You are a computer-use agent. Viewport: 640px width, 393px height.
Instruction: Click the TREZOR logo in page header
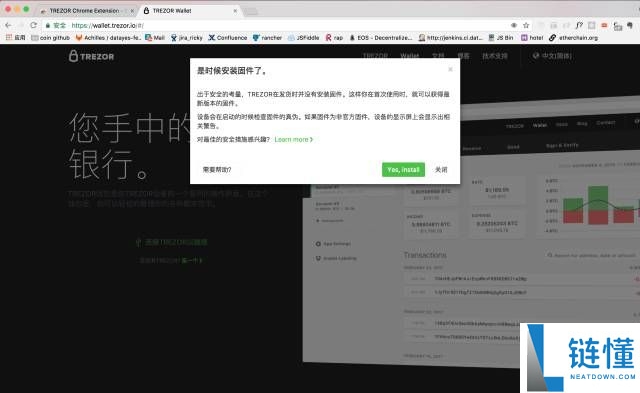tap(91, 56)
